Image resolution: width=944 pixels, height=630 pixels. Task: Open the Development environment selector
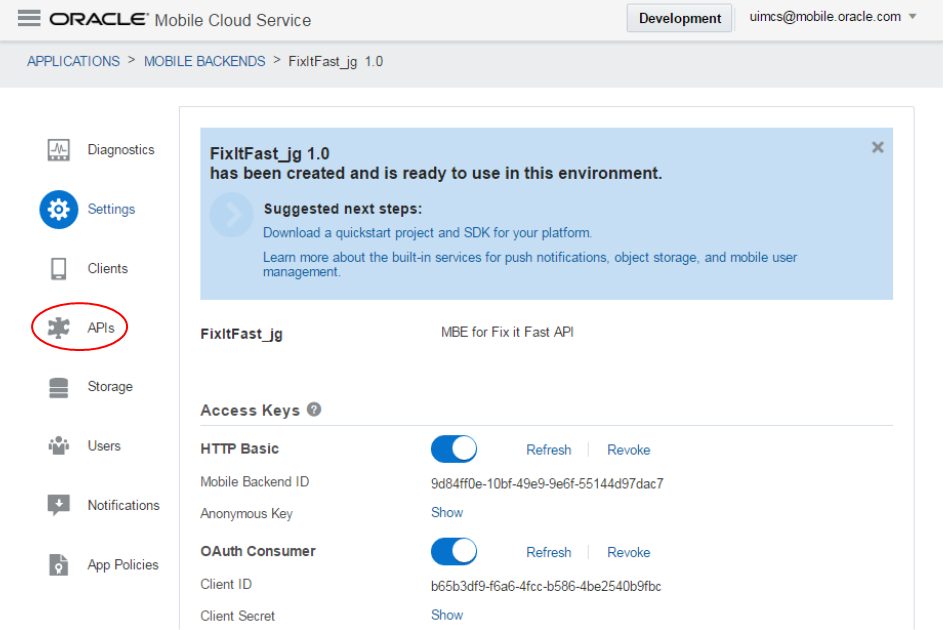680,18
